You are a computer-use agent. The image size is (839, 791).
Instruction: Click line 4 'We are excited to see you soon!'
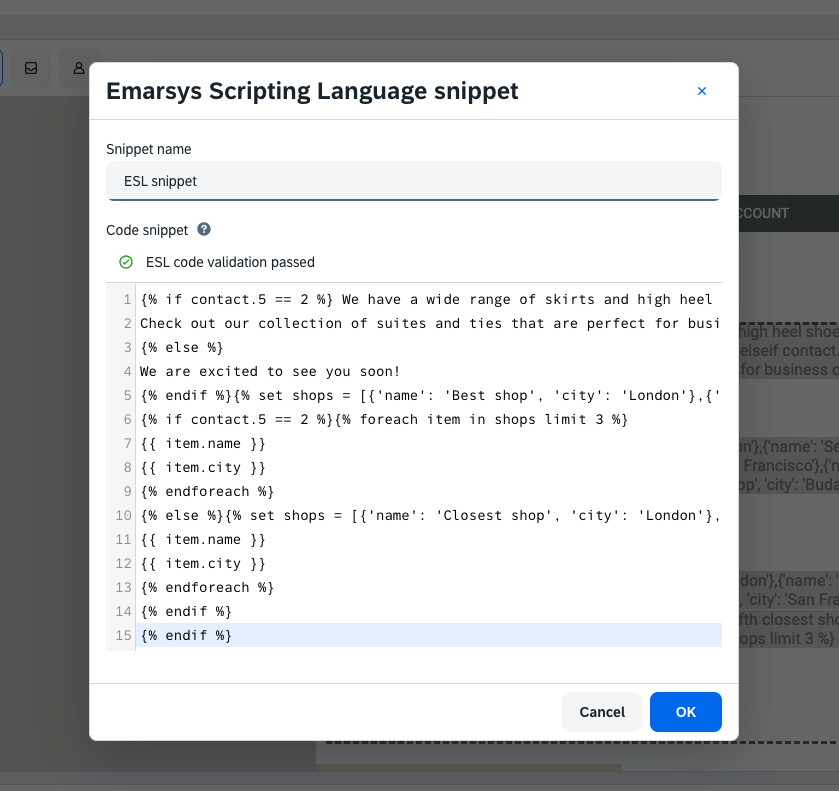pos(270,372)
